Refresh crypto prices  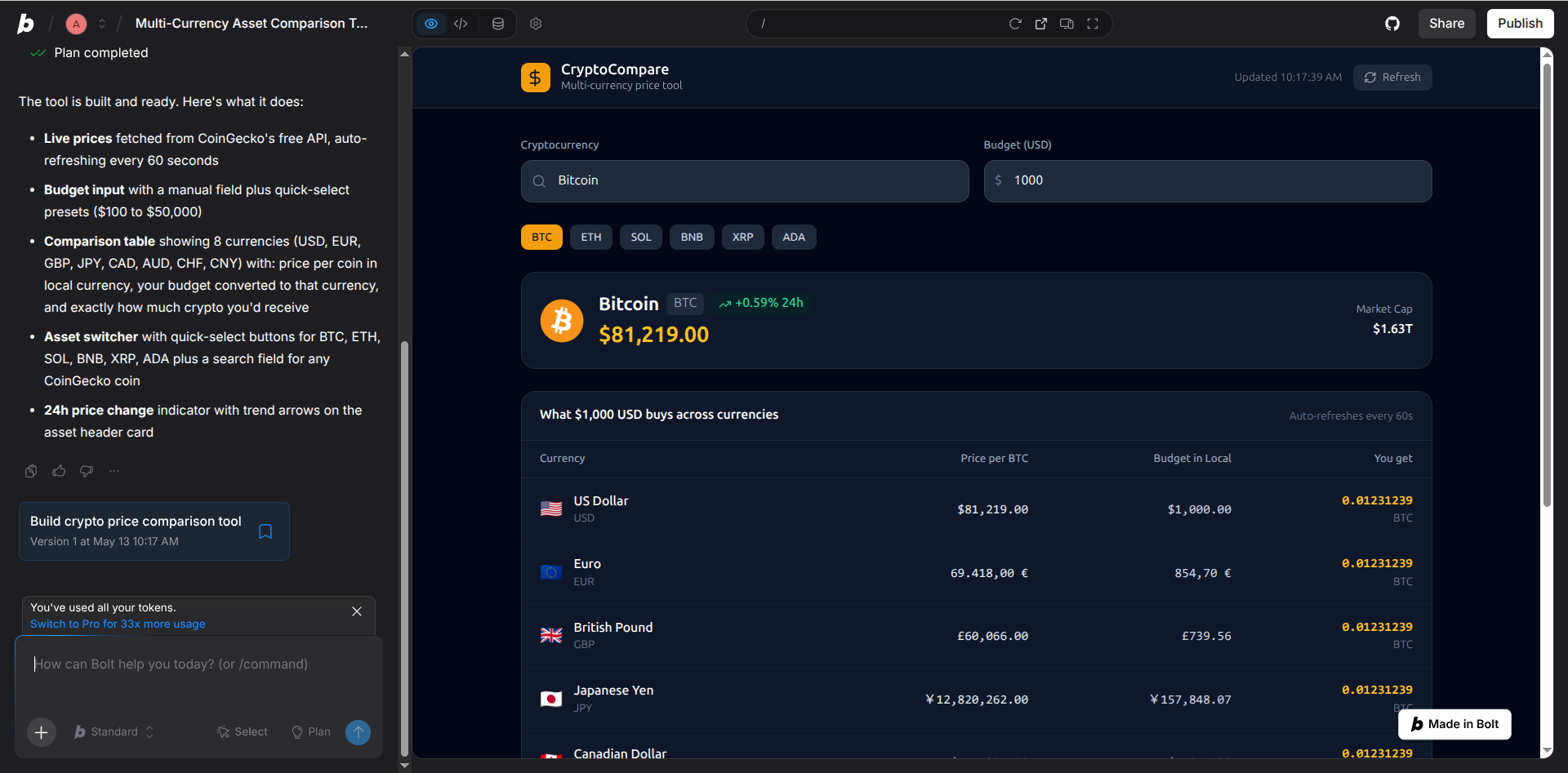tap(1392, 78)
